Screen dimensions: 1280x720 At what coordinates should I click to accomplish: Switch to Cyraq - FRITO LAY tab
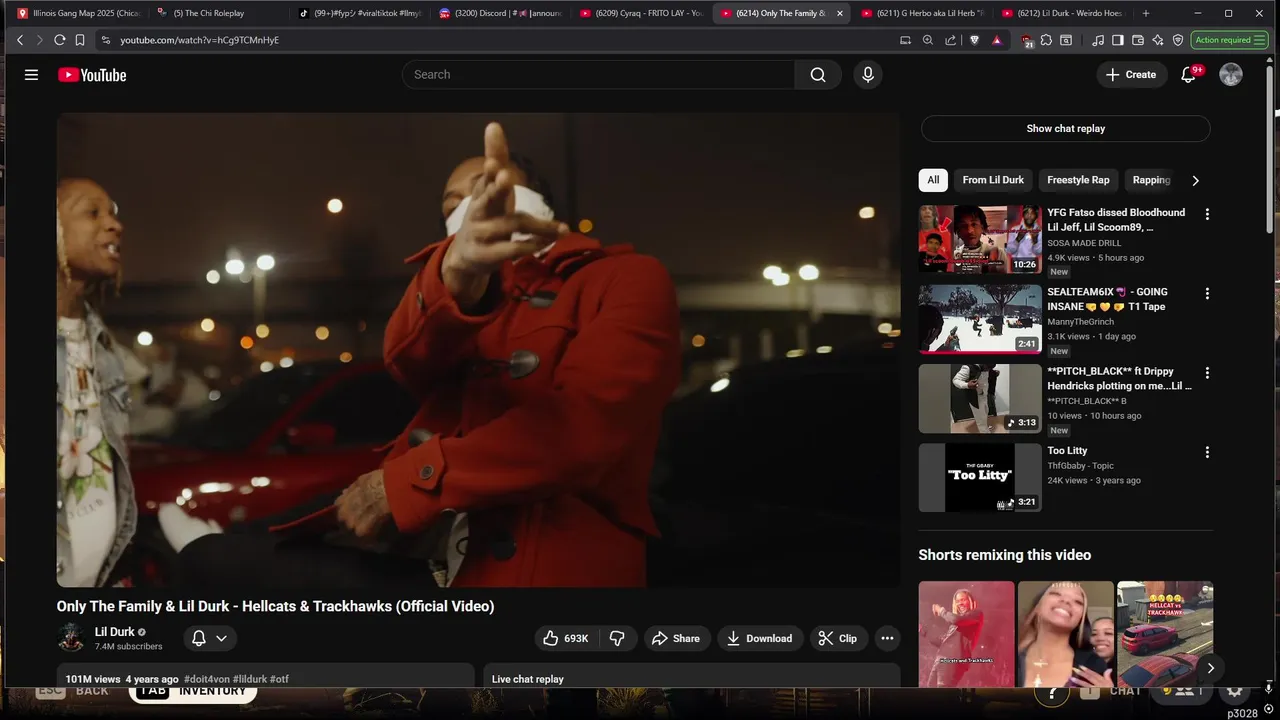point(642,13)
